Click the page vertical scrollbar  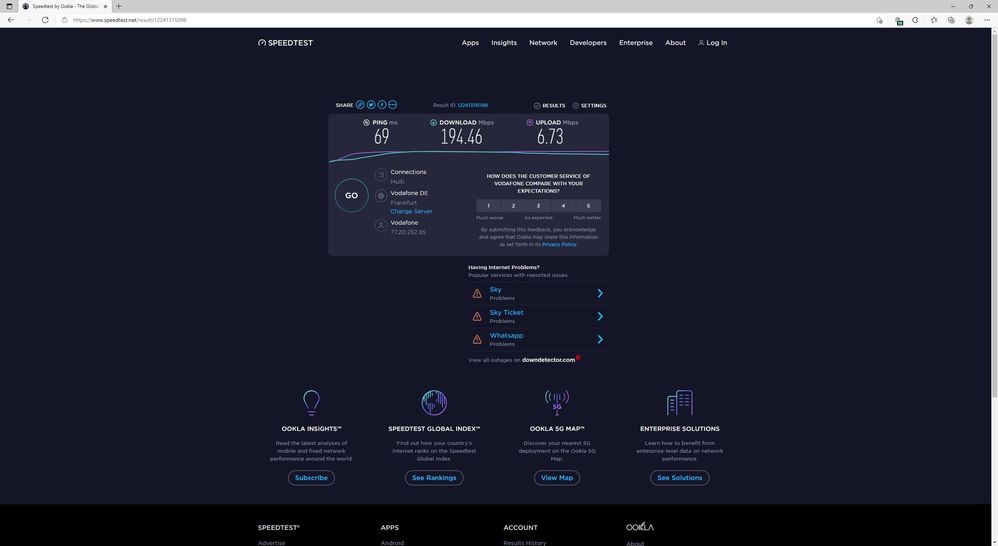(x=994, y=216)
